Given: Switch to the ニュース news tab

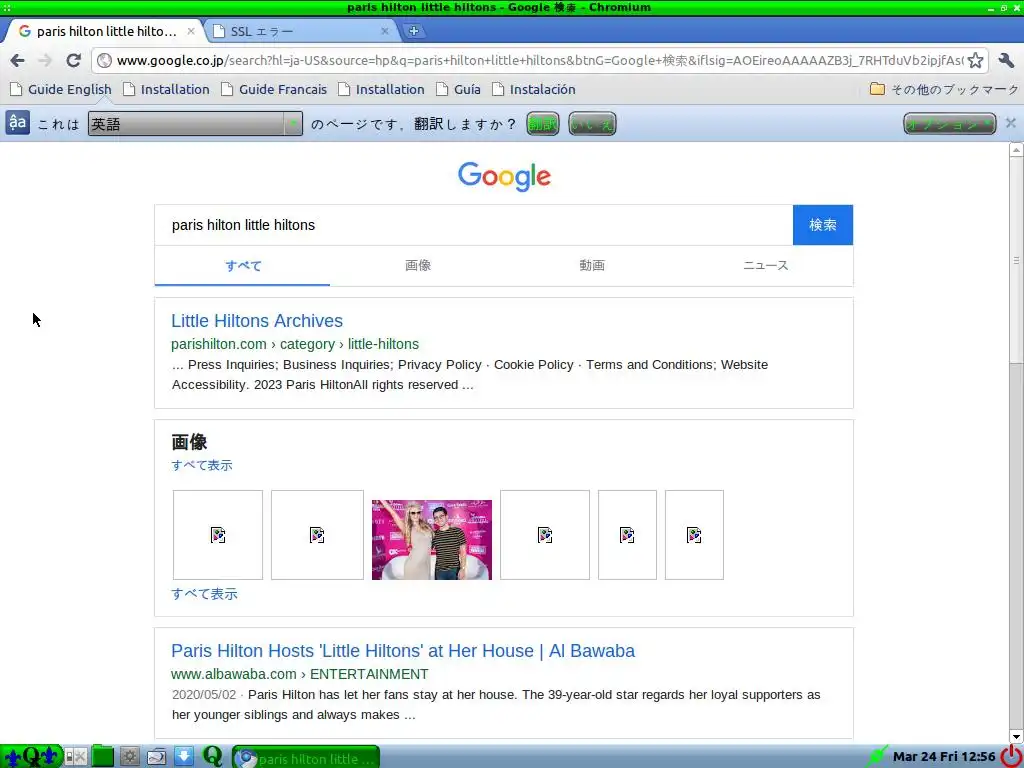Looking at the screenshot, I should click(x=765, y=265).
